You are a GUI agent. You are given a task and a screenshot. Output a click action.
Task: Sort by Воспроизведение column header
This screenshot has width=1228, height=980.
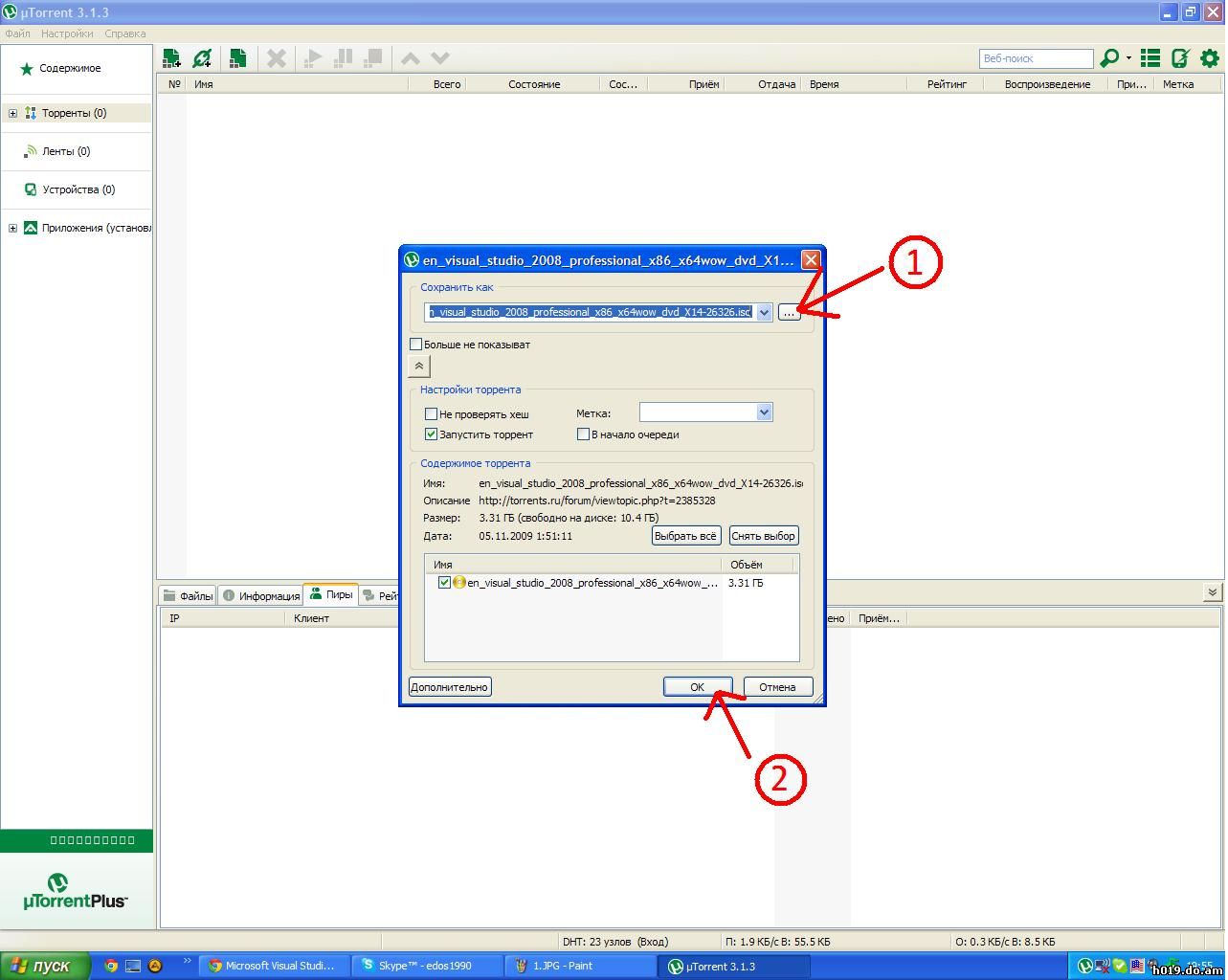point(1047,84)
